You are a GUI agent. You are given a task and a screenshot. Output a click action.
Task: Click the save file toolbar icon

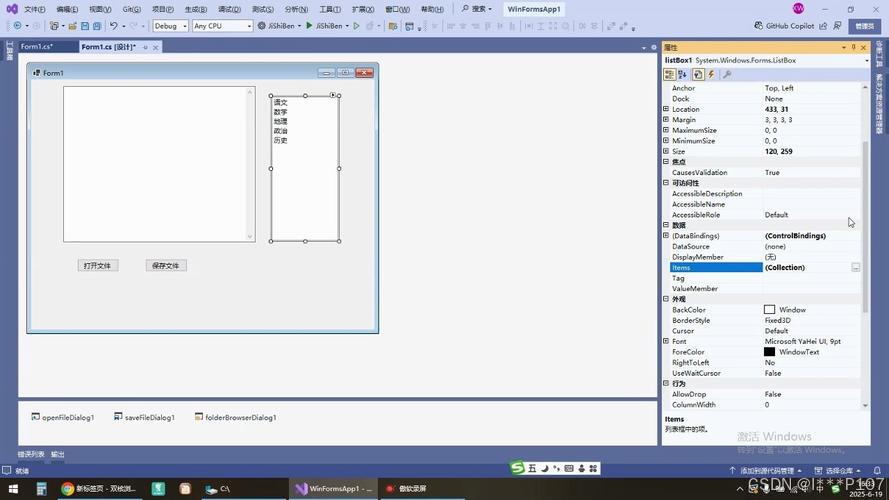(85, 26)
